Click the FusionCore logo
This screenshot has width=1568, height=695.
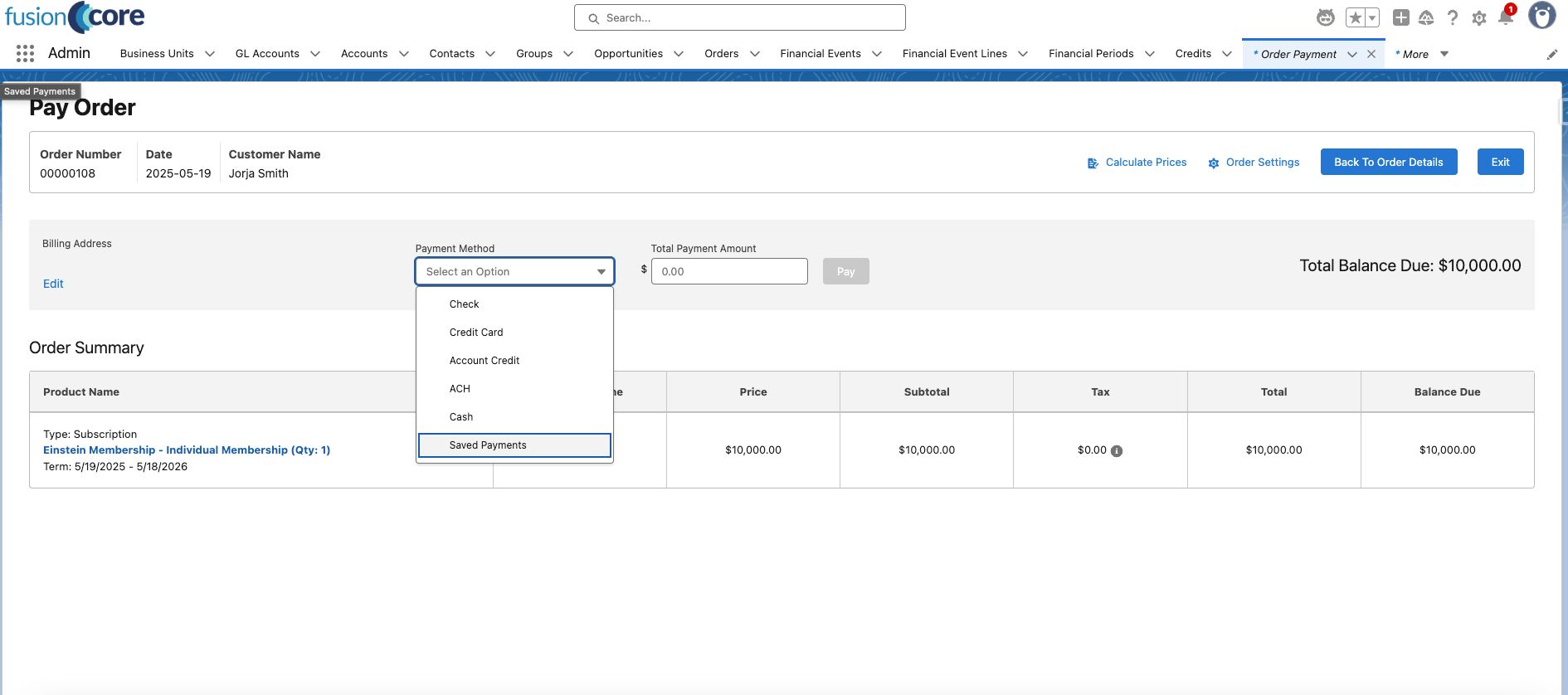pyautogui.click(x=75, y=17)
